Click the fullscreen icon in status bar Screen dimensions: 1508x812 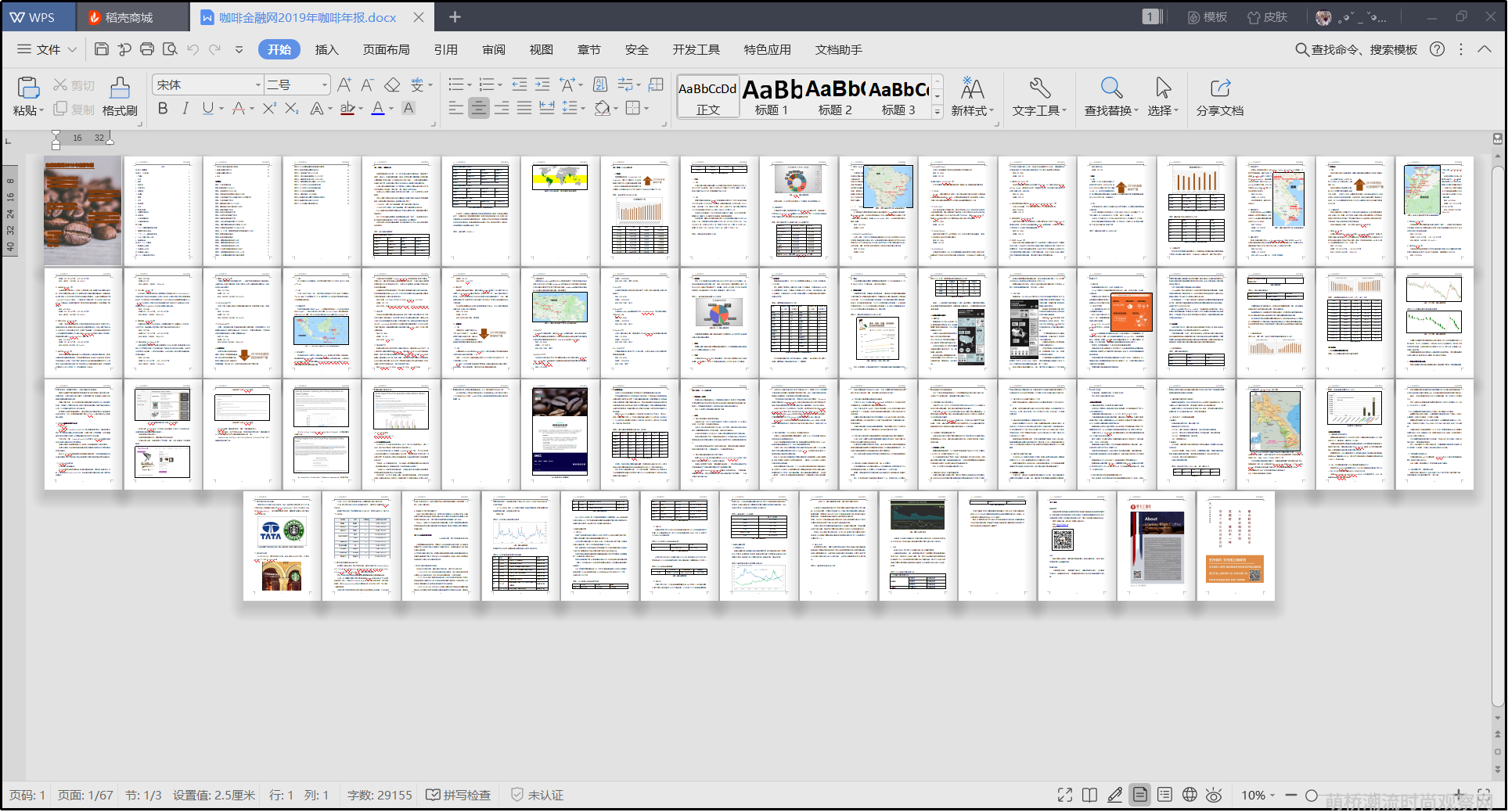pyautogui.click(x=1064, y=795)
